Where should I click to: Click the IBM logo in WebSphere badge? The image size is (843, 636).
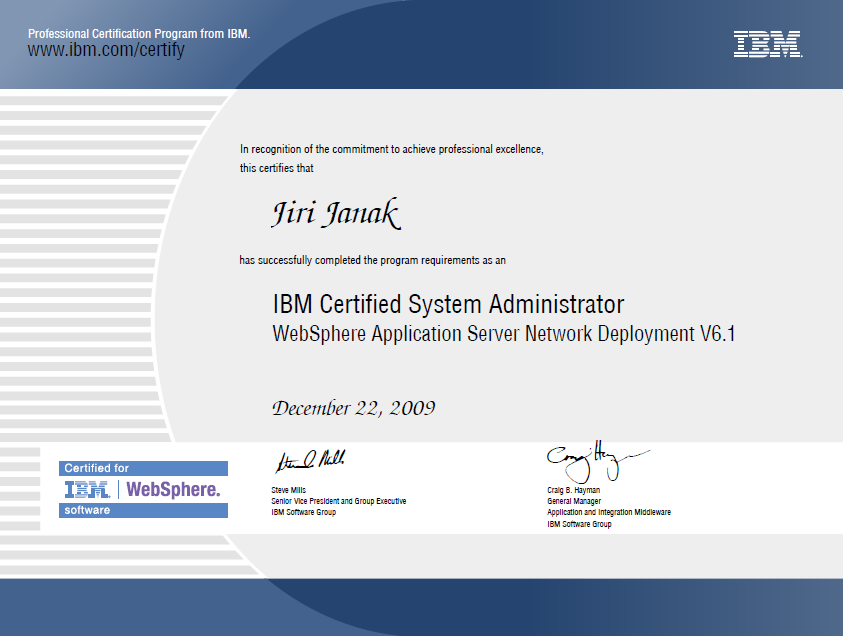tap(87, 489)
